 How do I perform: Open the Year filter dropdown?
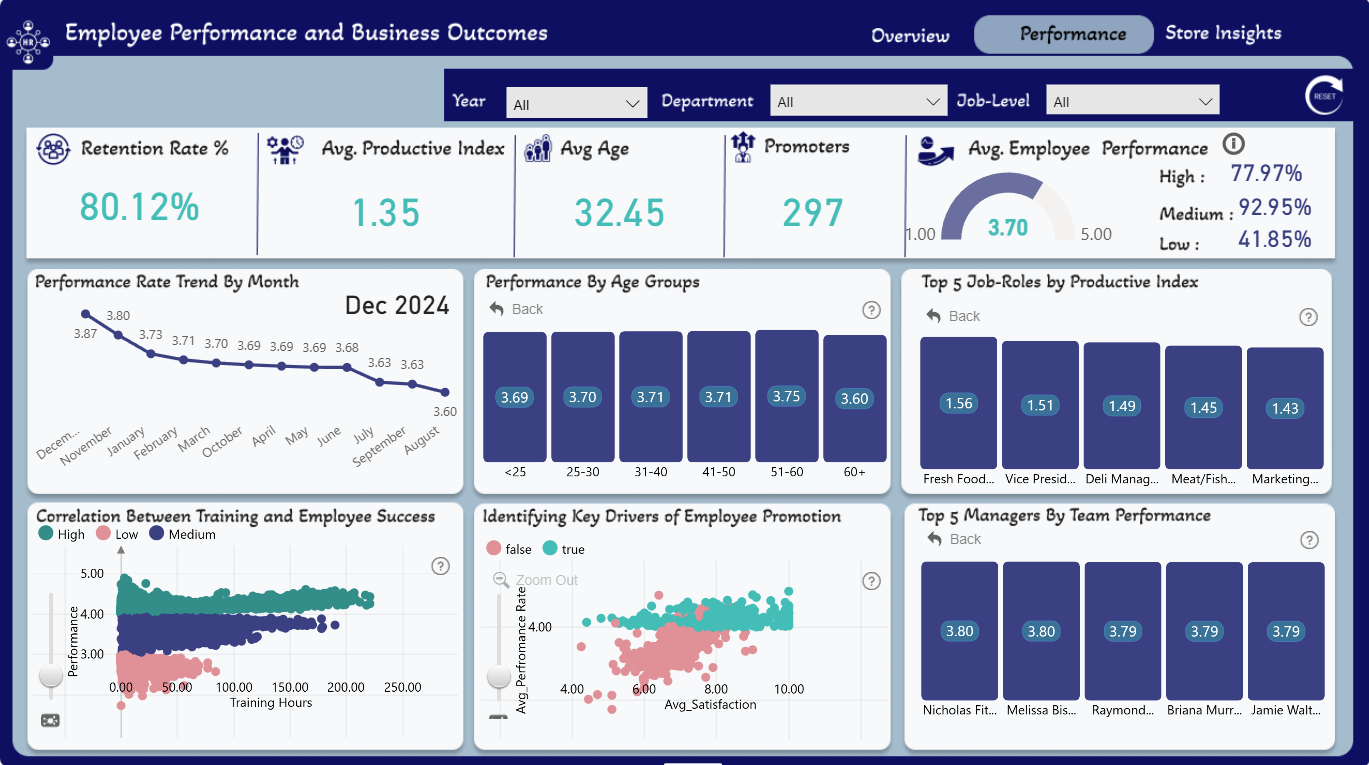coord(578,102)
